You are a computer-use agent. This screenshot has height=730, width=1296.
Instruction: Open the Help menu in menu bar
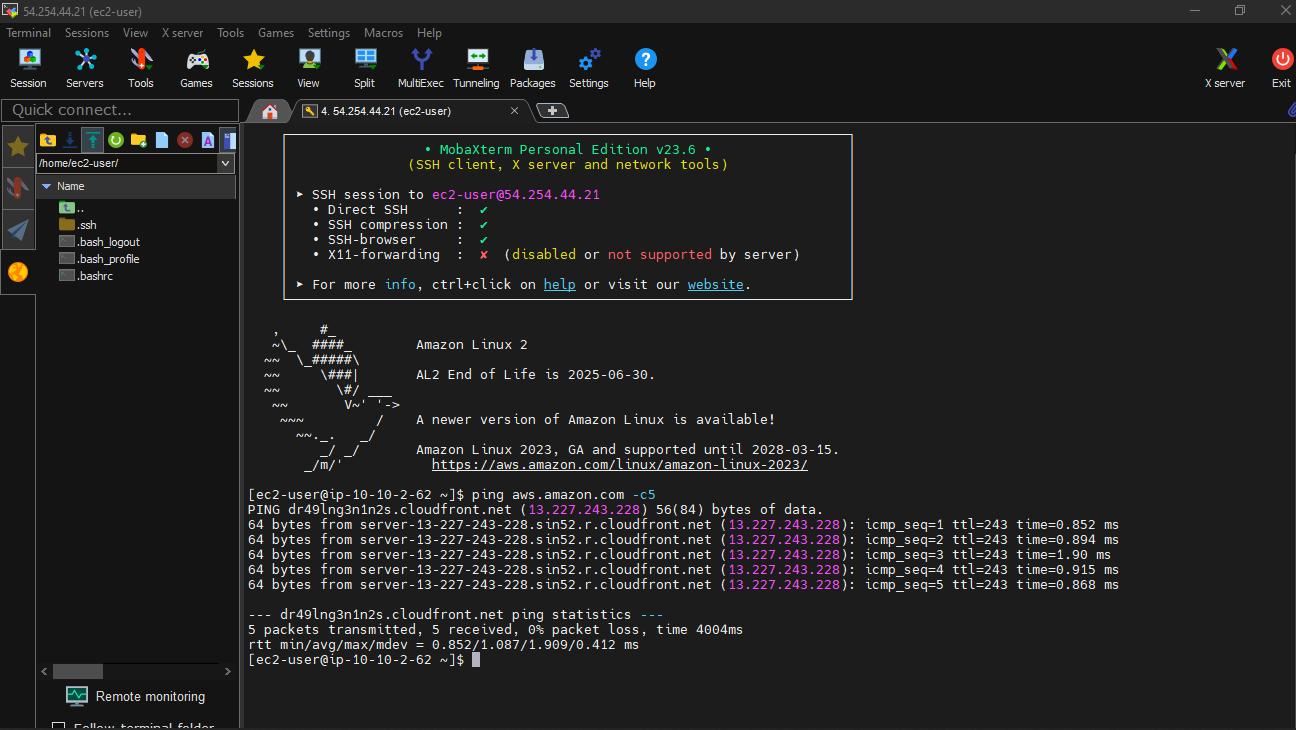(429, 33)
